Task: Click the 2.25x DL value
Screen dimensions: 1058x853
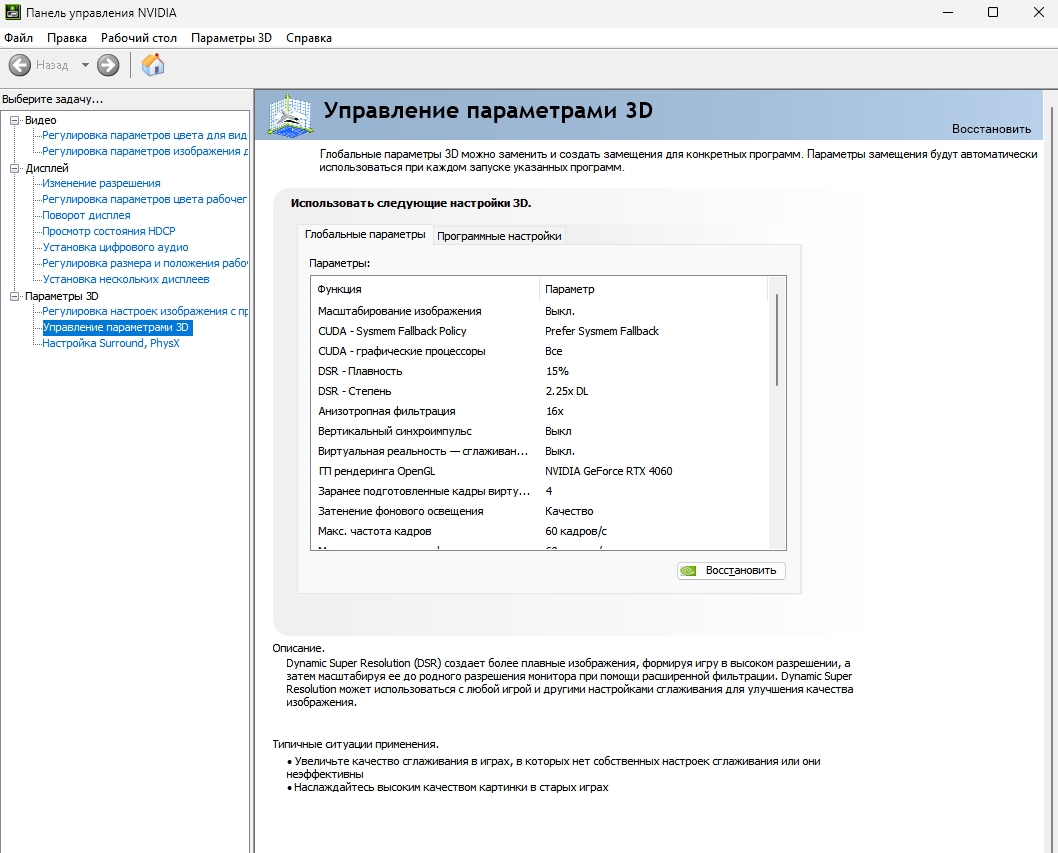Action: click(567, 391)
